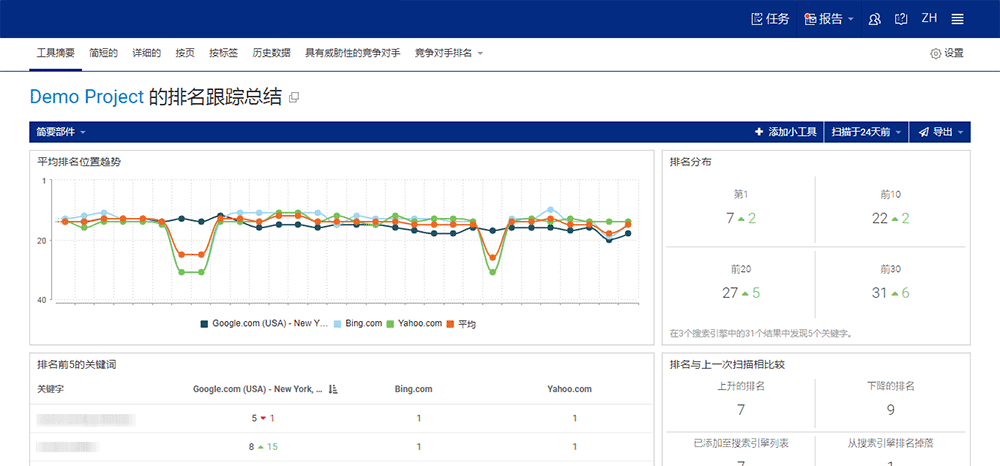
Task: Open 设置 settings gear
Action: tap(947, 54)
